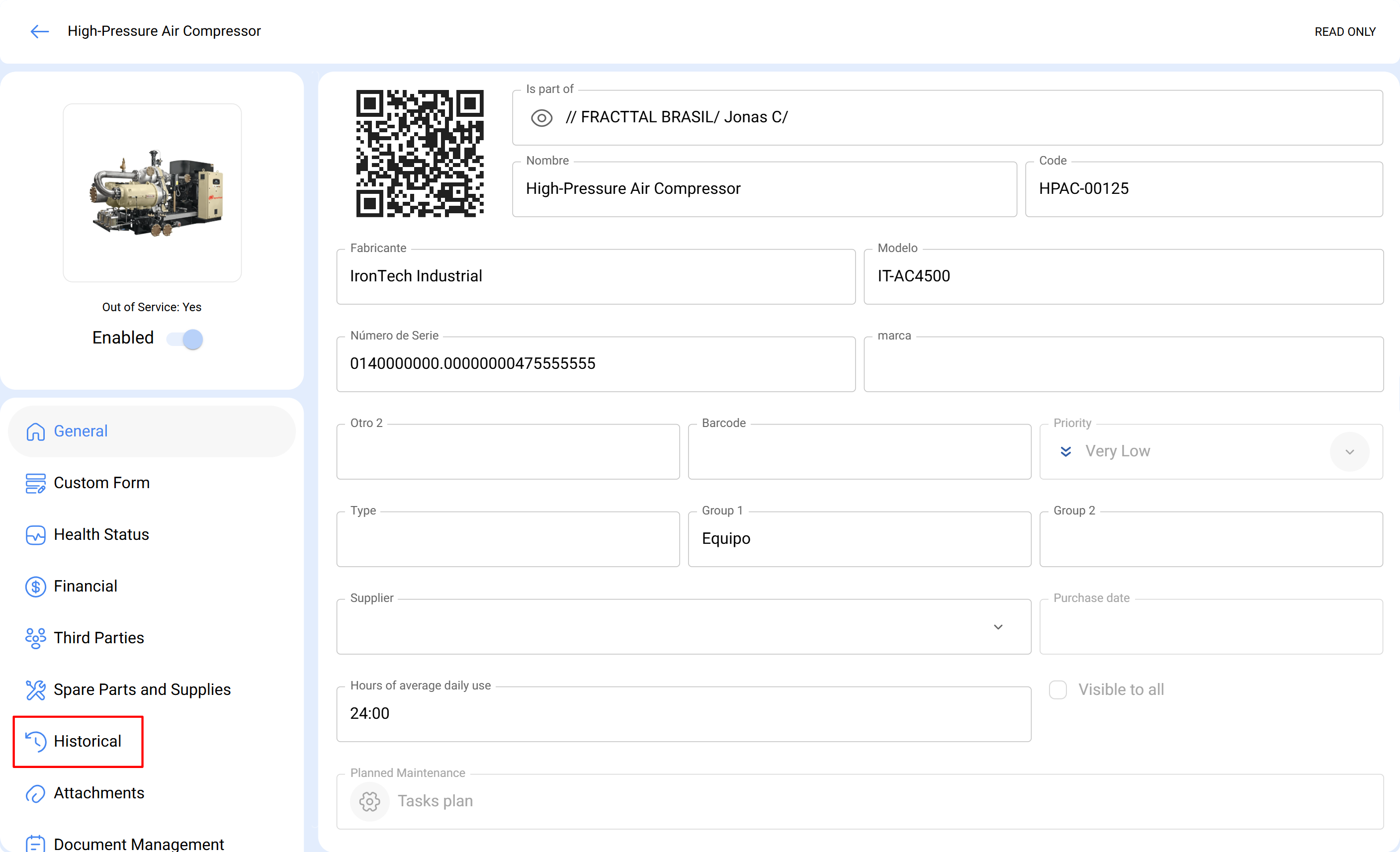1400x852 pixels.
Task: Click the compressor asset thumbnail
Action: [x=152, y=192]
